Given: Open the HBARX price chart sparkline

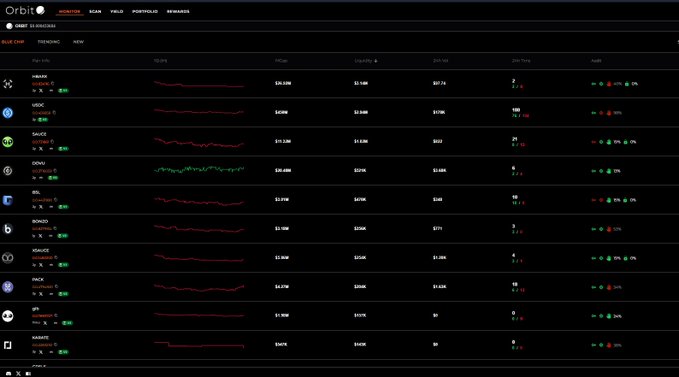Looking at the screenshot, I should point(199,84).
